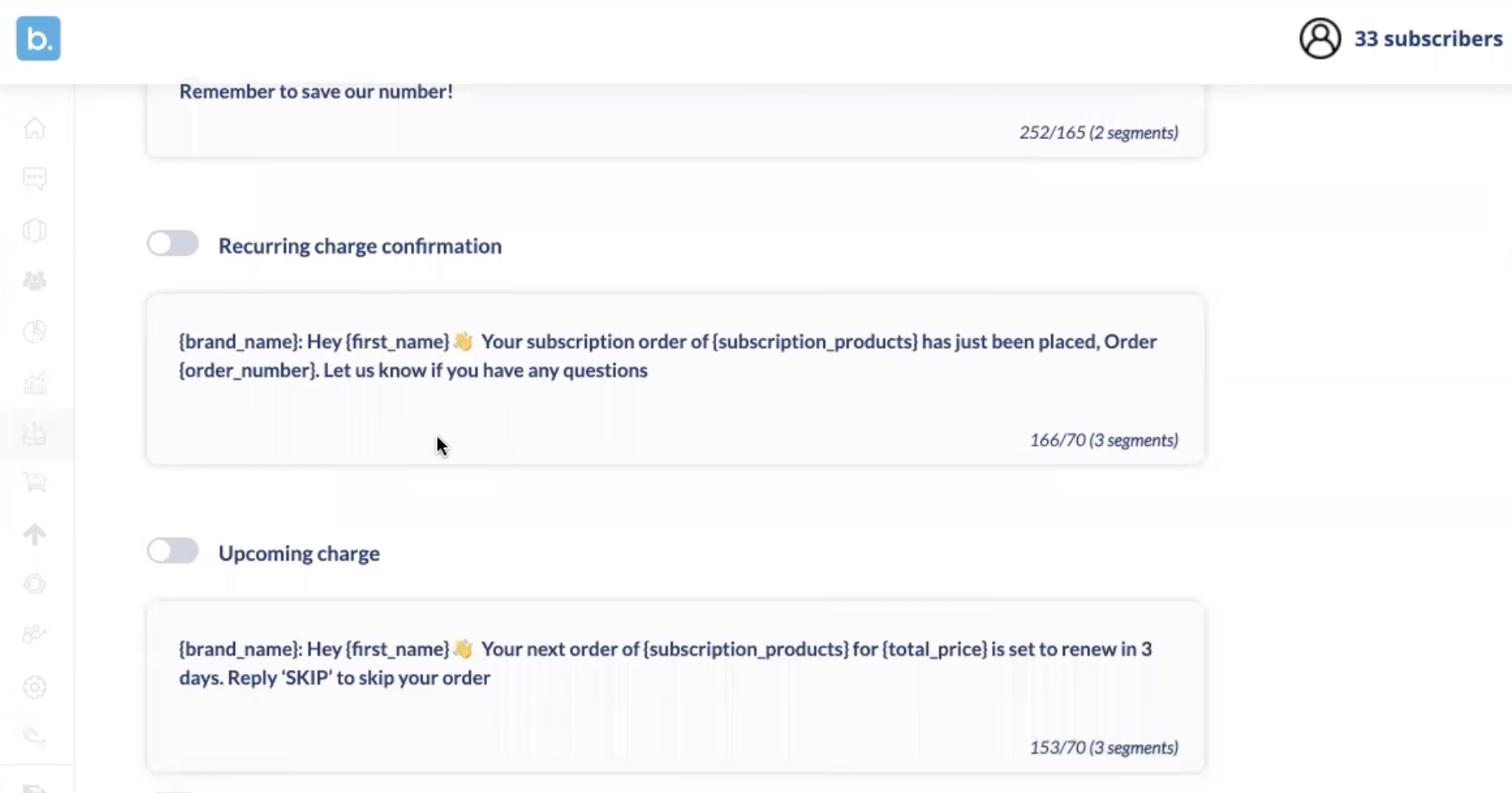Open the highlighted inbox tray sidebar icon
The image size is (1512, 793).
[x=35, y=433]
